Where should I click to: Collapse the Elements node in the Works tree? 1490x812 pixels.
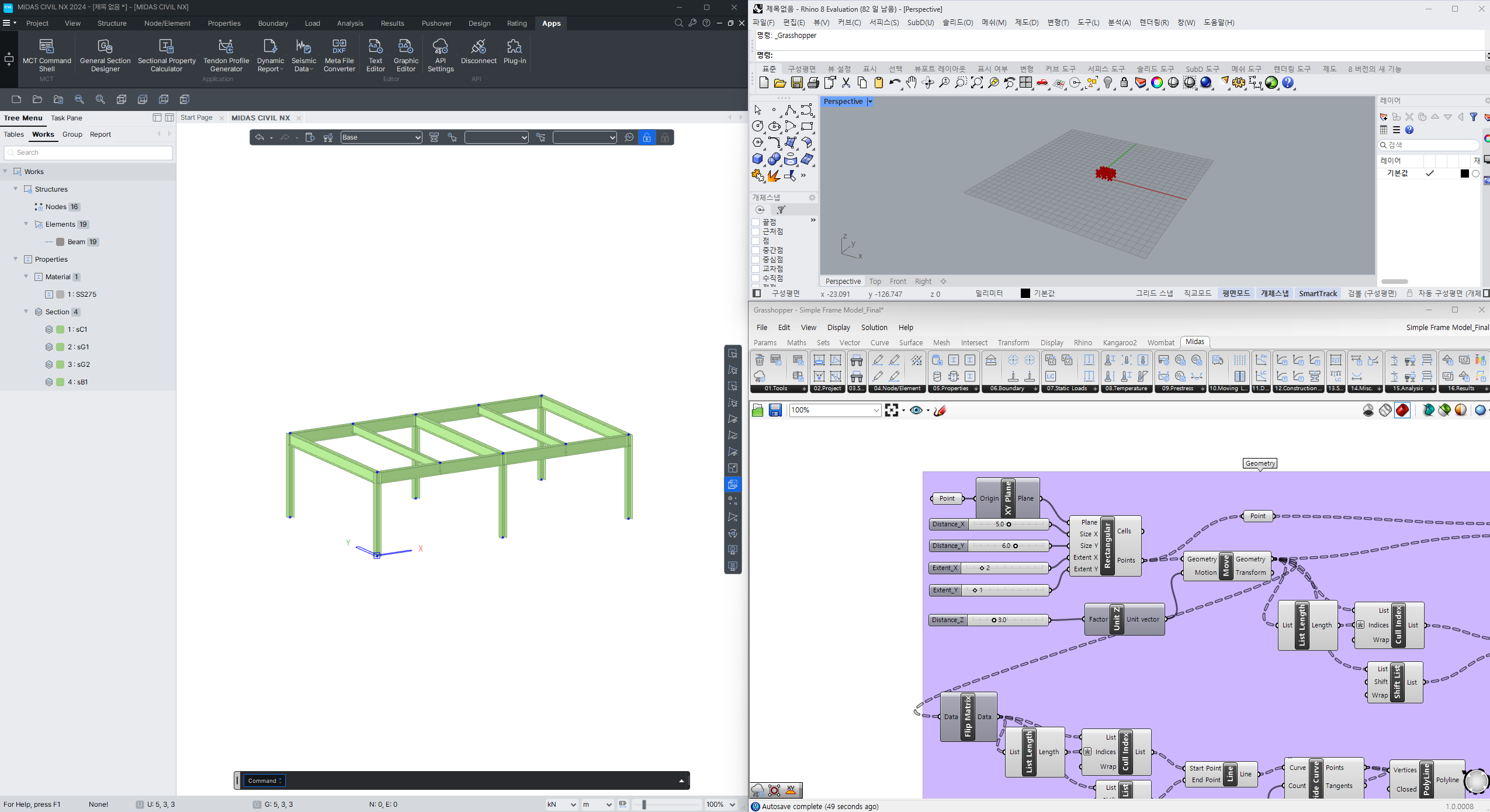(26, 224)
